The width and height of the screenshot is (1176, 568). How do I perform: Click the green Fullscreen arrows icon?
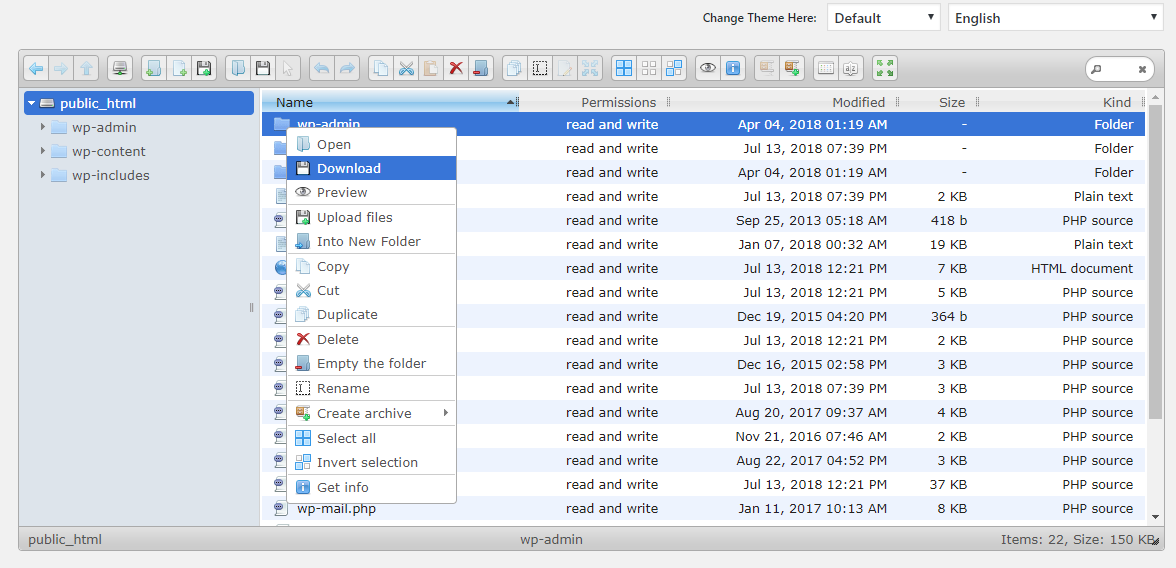(x=884, y=68)
